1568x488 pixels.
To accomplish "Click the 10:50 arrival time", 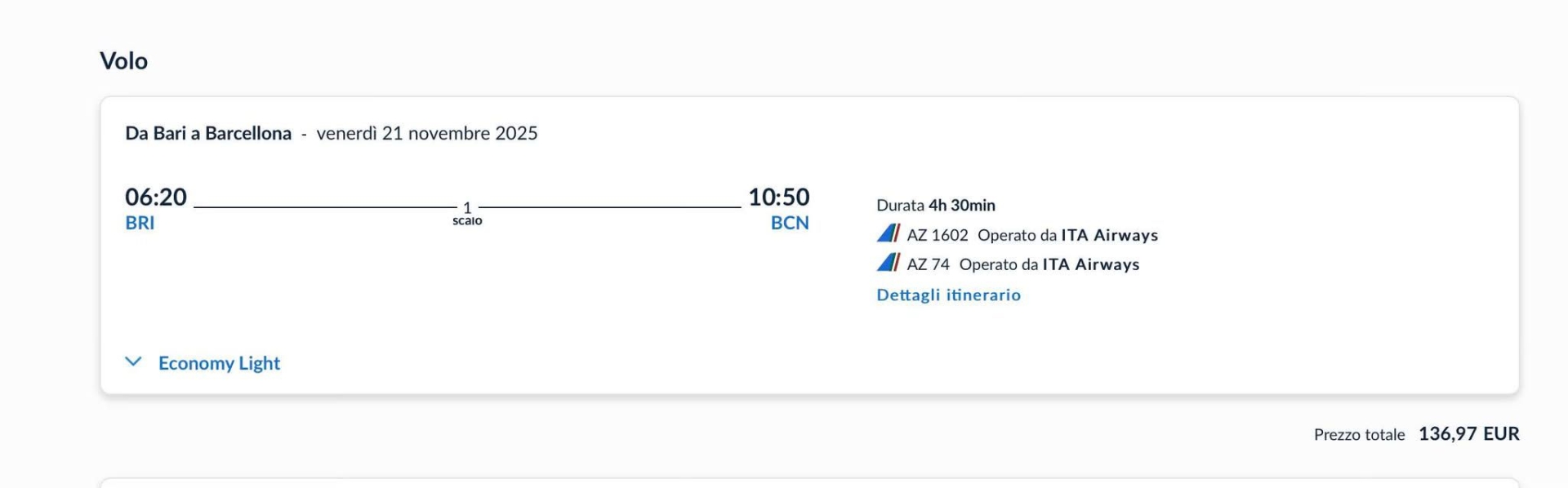I will point(778,197).
